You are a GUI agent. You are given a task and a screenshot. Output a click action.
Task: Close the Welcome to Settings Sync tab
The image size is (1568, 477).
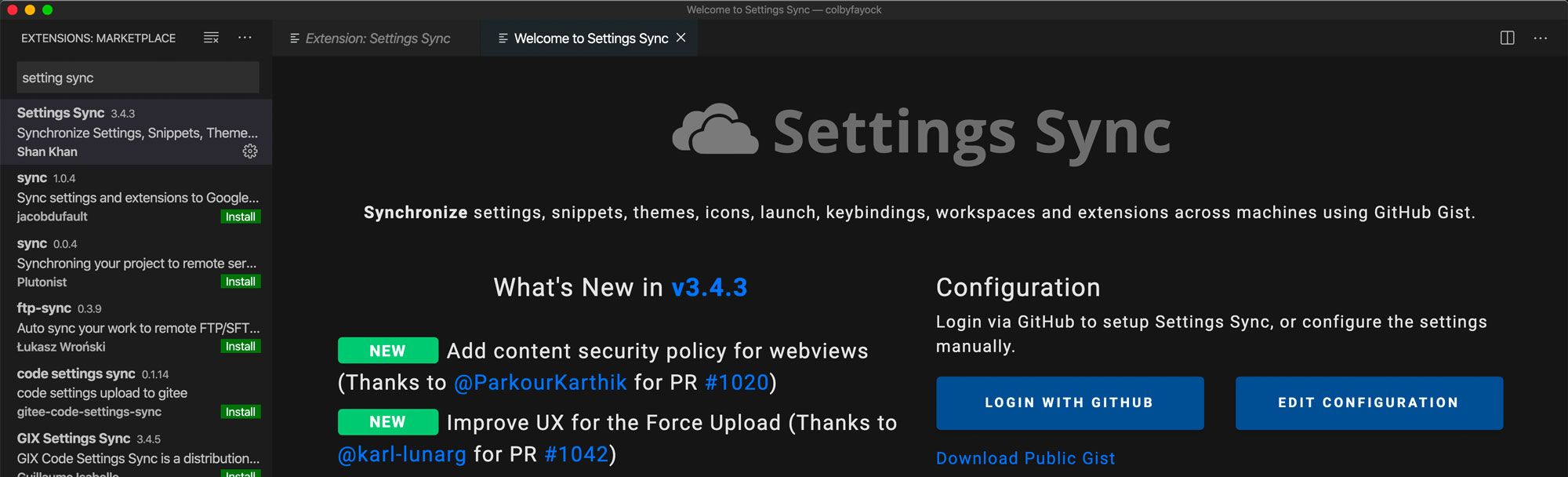pos(681,38)
